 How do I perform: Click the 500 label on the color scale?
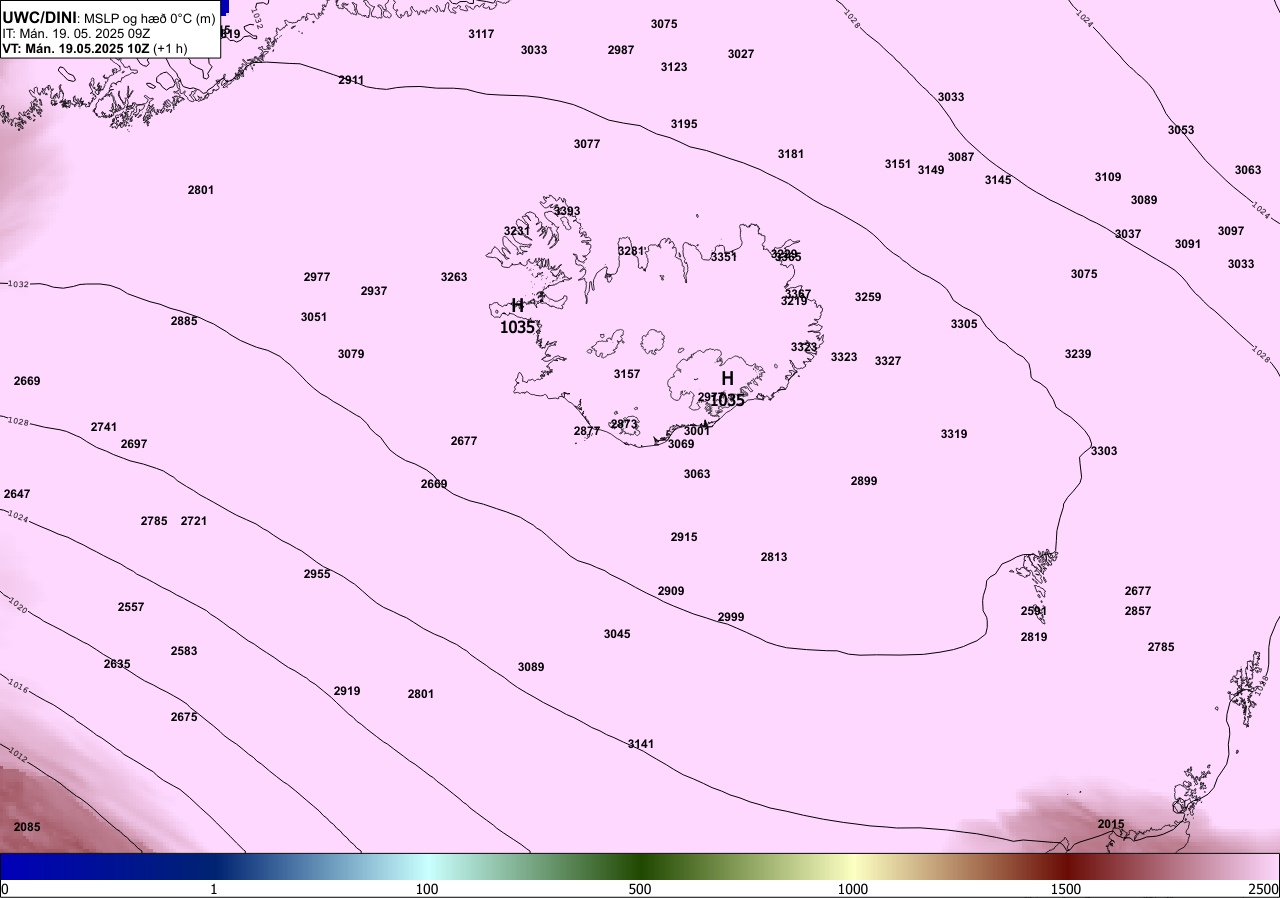click(640, 889)
